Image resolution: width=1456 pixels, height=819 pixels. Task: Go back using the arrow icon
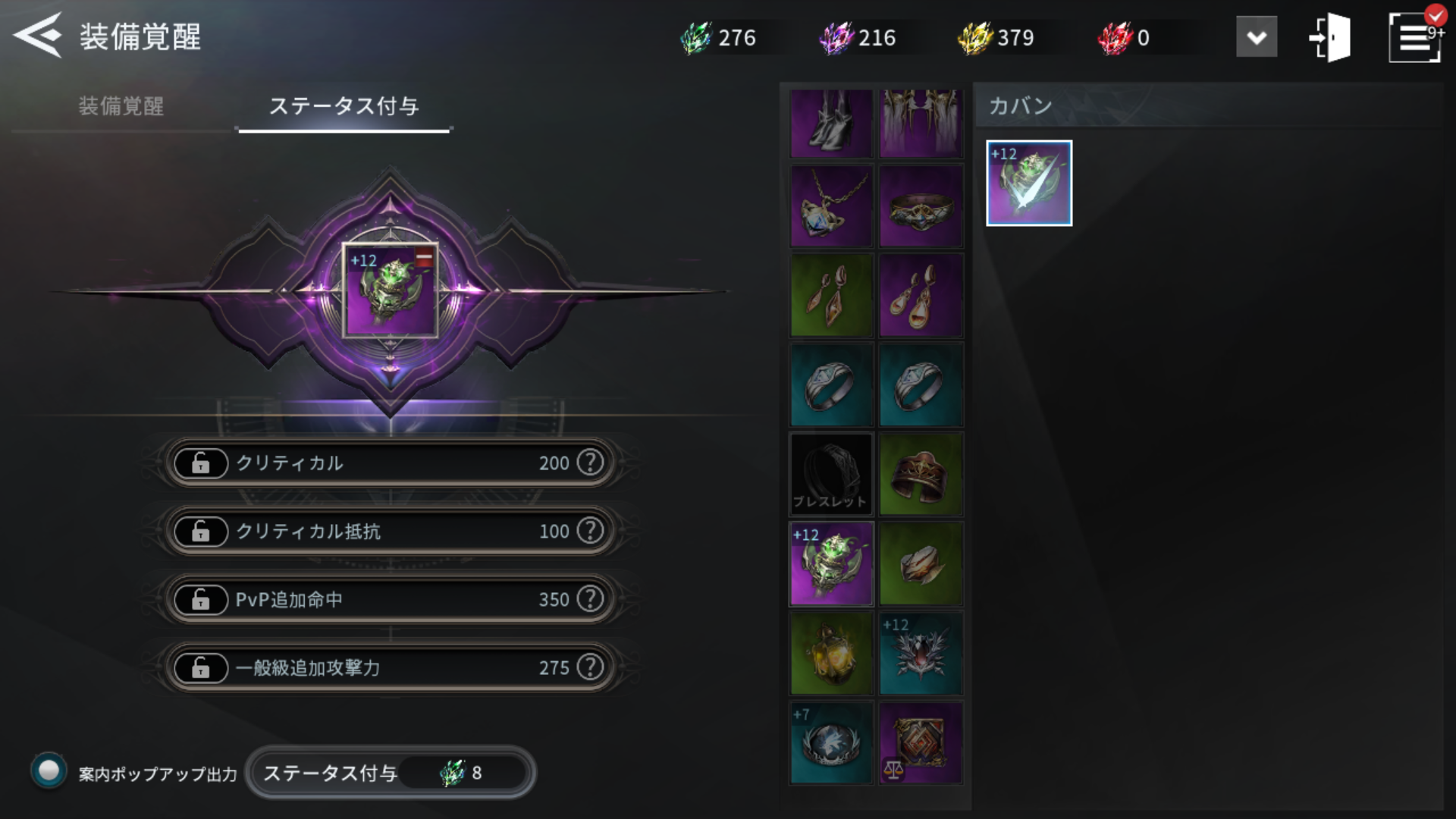pyautogui.click(x=37, y=35)
